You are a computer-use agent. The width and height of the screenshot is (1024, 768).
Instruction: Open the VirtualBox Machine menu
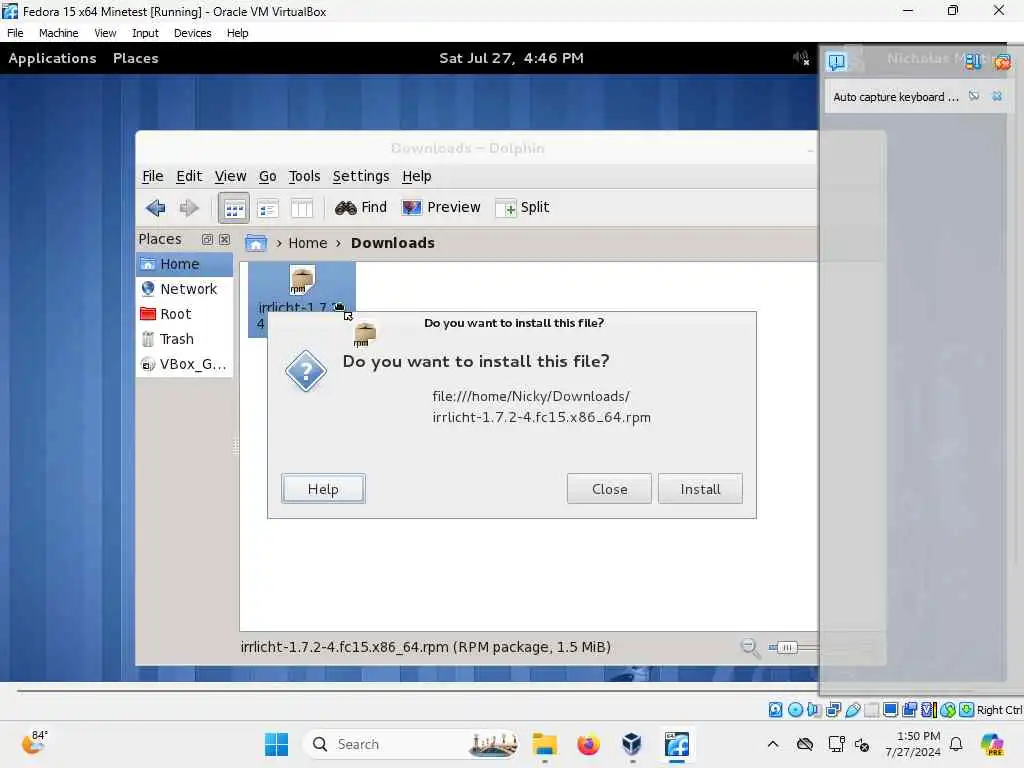tap(58, 33)
